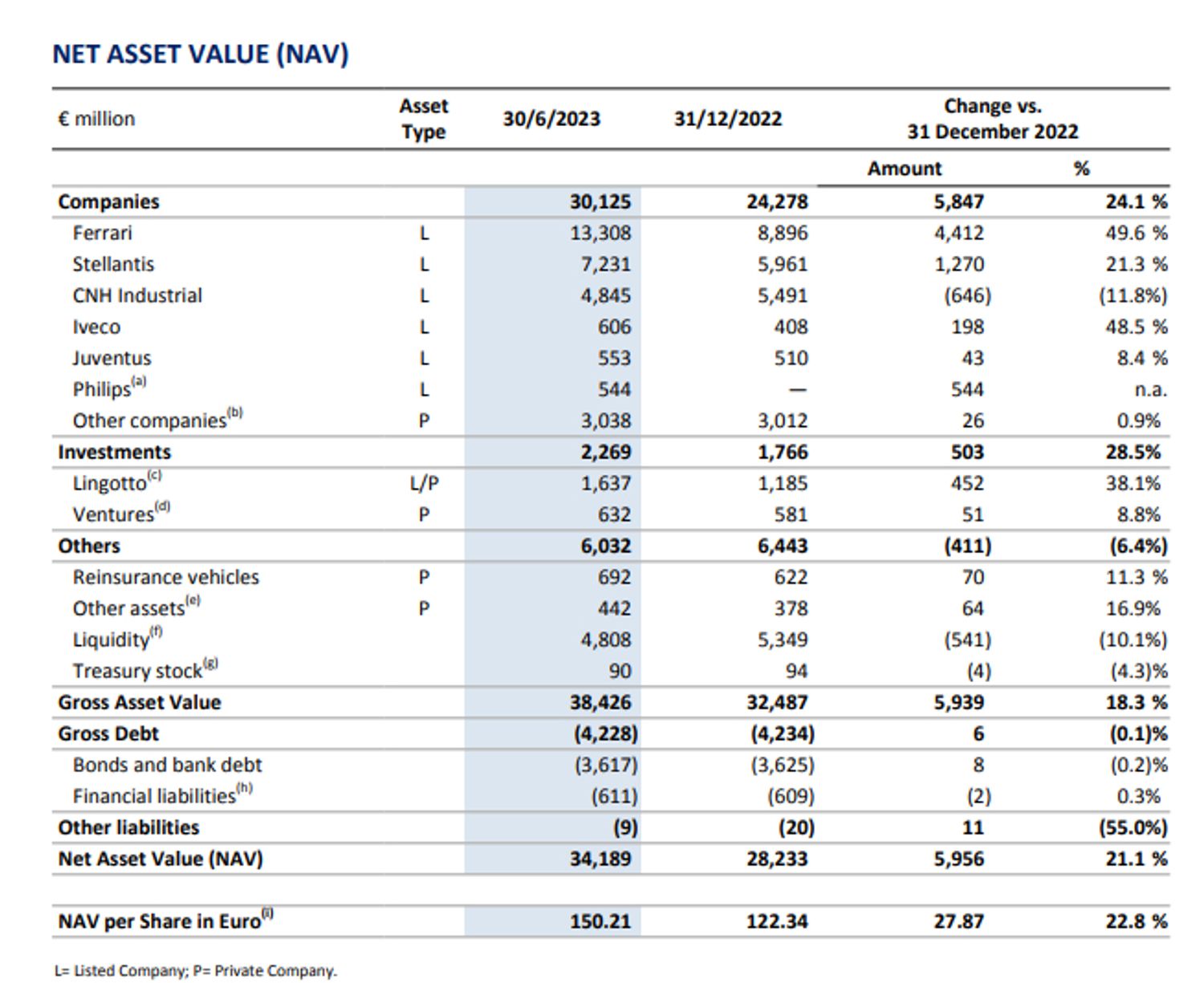Click the 'Reinsurance vehicles' row label

[x=166, y=577]
